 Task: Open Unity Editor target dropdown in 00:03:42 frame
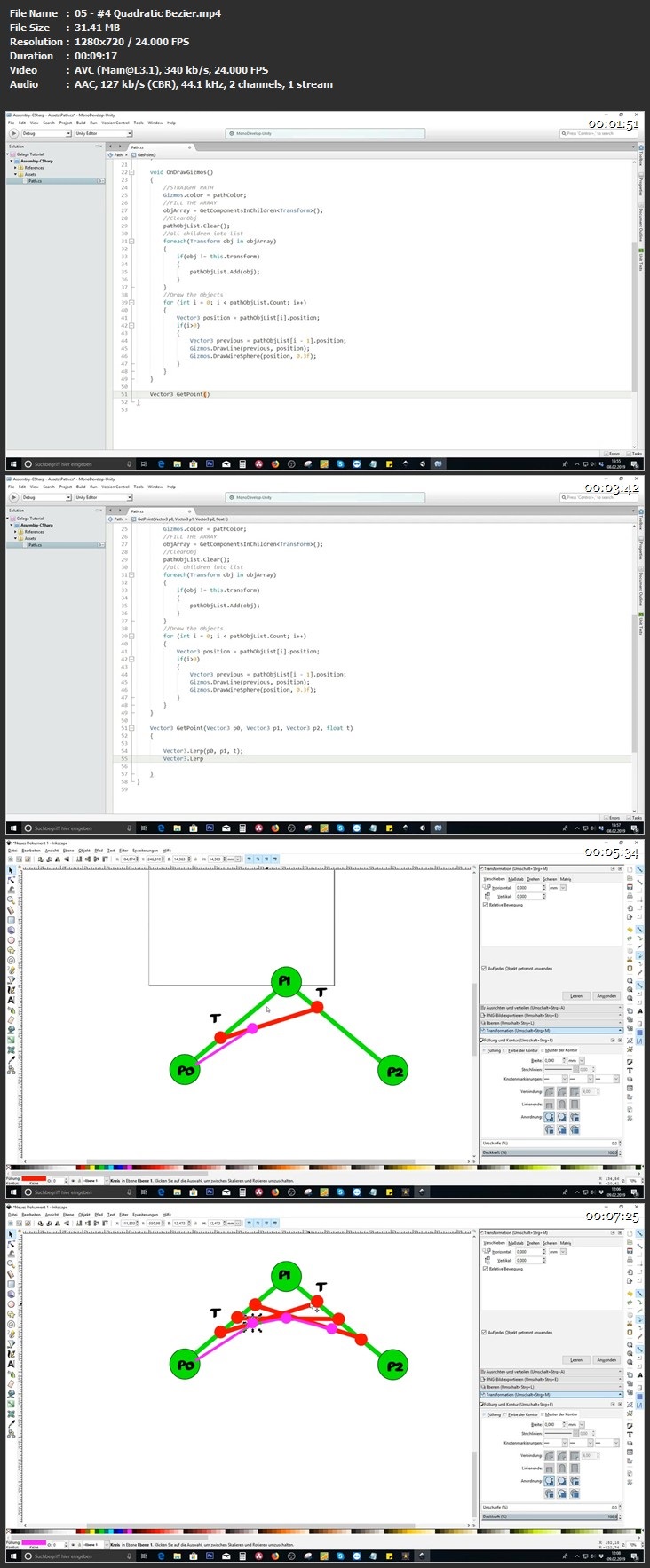click(x=103, y=497)
